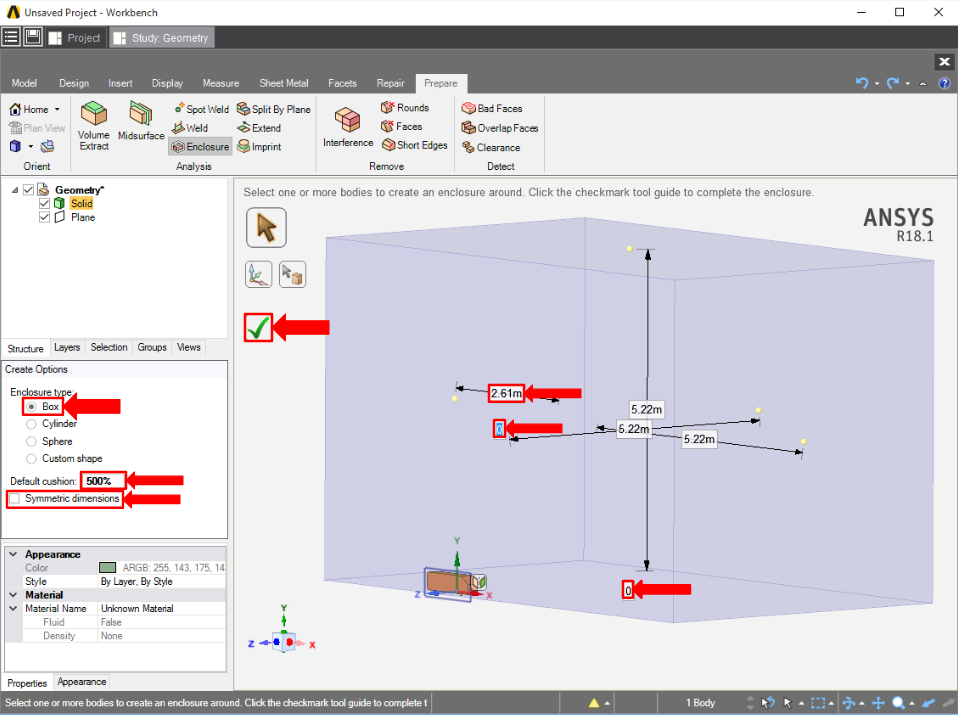Screen dimensions: 958x715
Task: Click Split By Plane tool
Action: point(274,109)
